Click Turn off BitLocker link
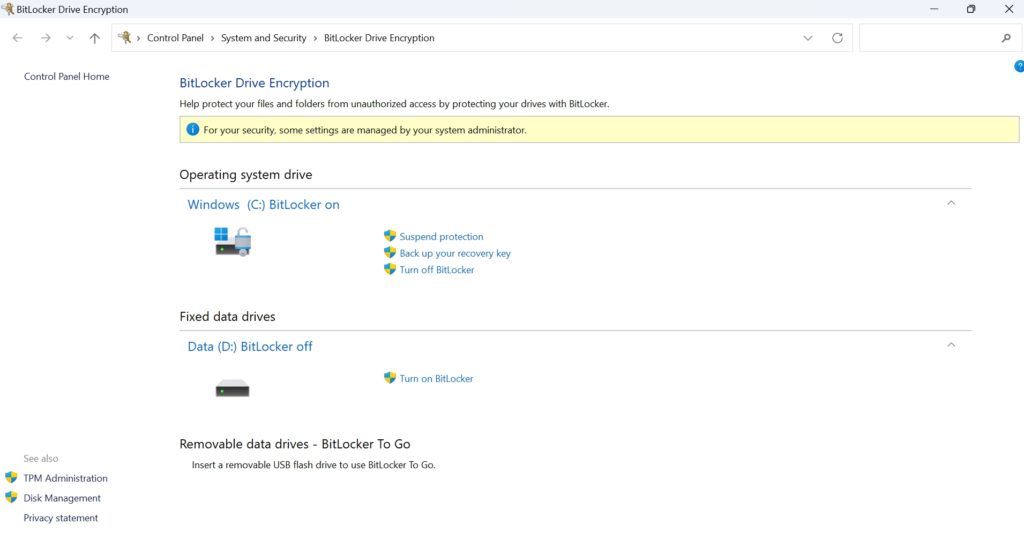 tap(437, 270)
